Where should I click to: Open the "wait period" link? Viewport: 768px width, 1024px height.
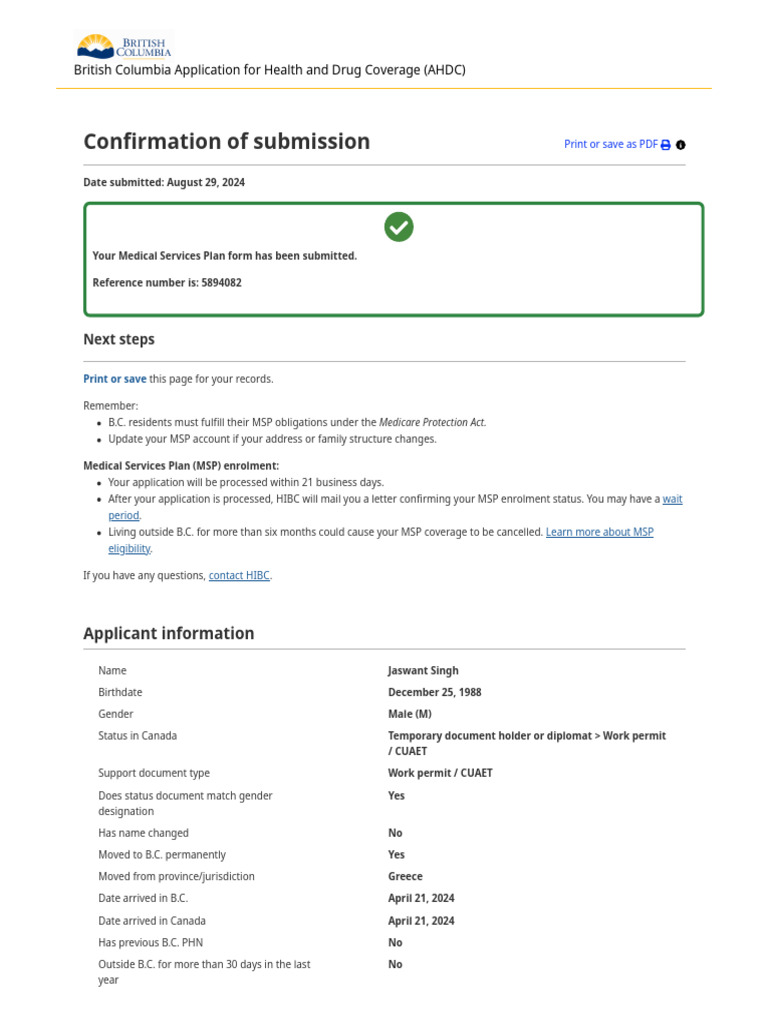click(x=672, y=499)
